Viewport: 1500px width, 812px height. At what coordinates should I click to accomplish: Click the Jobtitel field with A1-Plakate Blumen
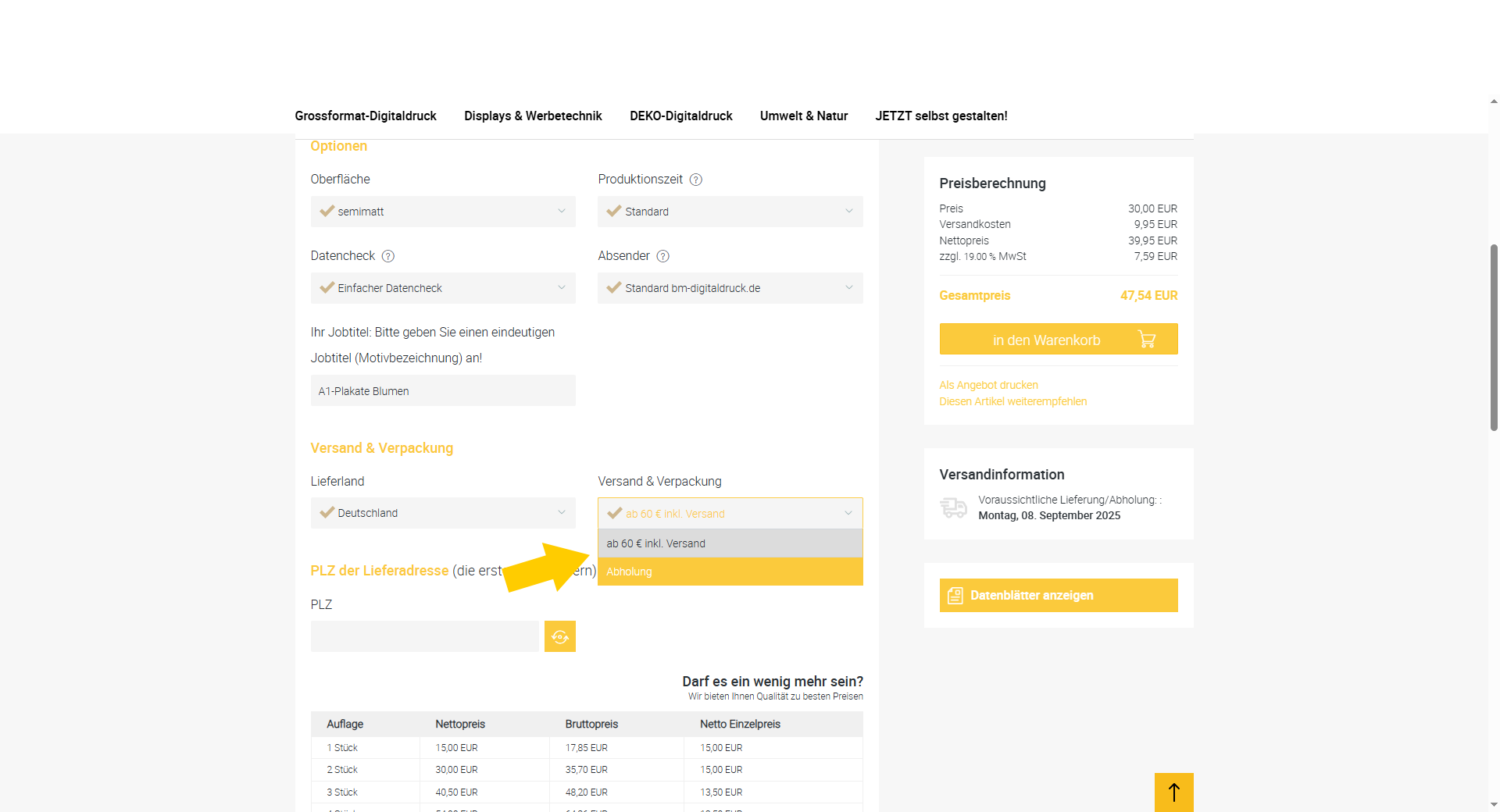[x=443, y=390]
